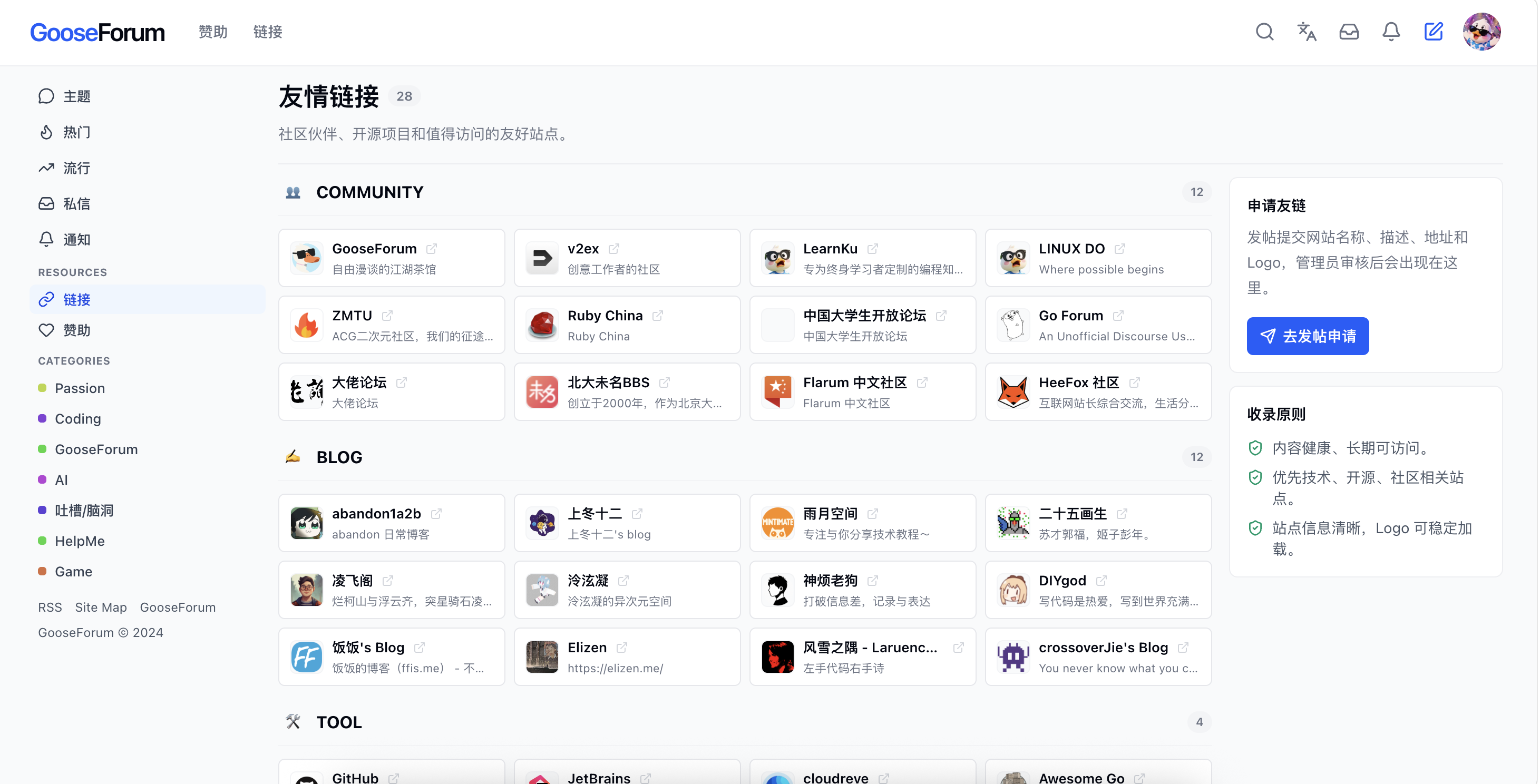The image size is (1540, 784).
Task: Click the Ruby China gem icon
Action: coord(542,325)
